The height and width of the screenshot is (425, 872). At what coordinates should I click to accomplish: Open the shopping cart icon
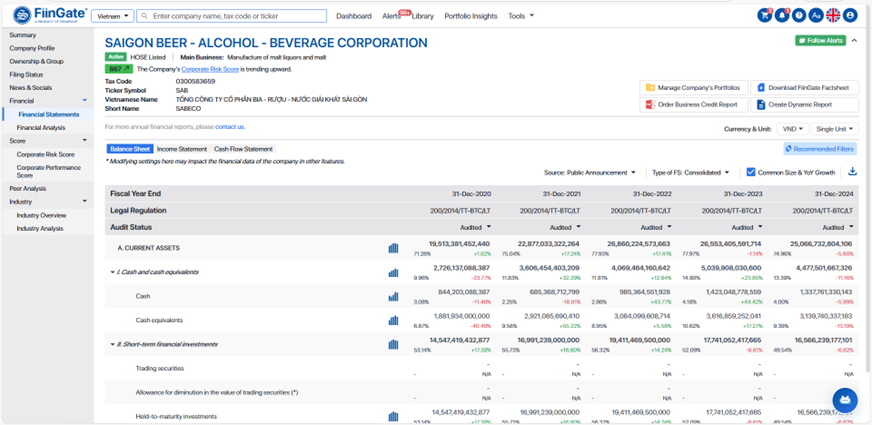(765, 16)
